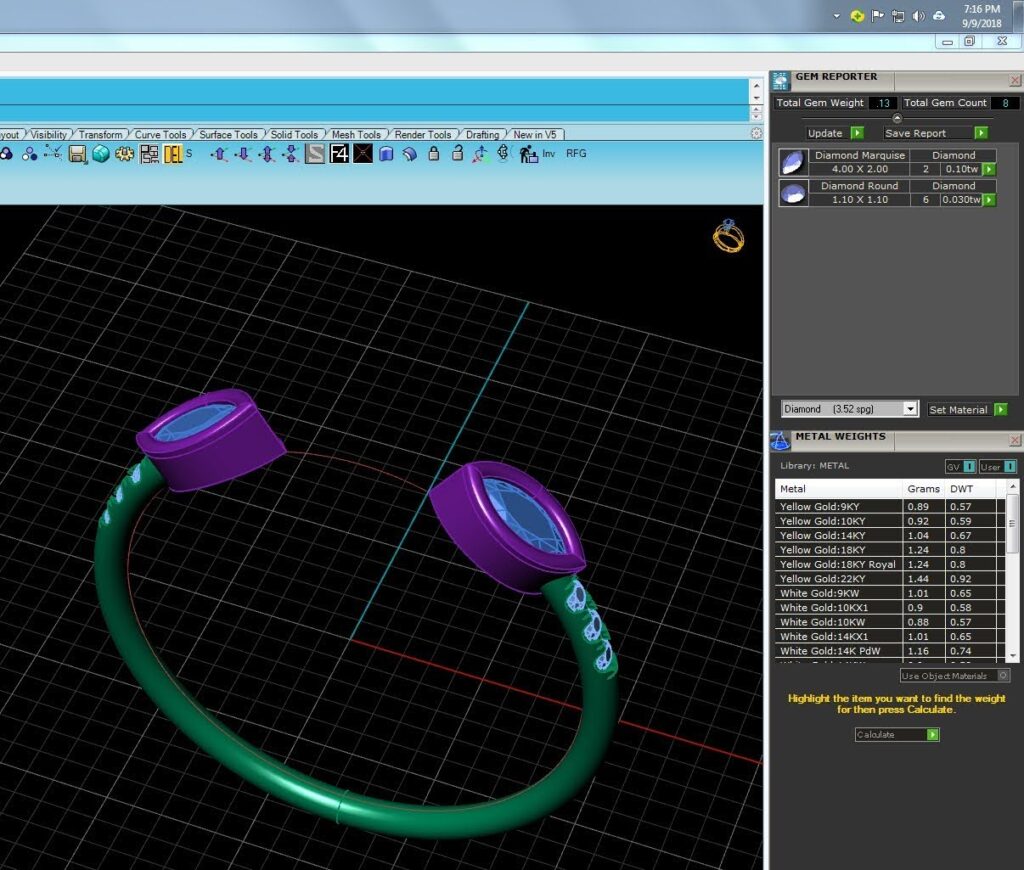The height and width of the screenshot is (870, 1024).
Task: Click the yellow DEL toolbar icon
Action: (x=172, y=154)
